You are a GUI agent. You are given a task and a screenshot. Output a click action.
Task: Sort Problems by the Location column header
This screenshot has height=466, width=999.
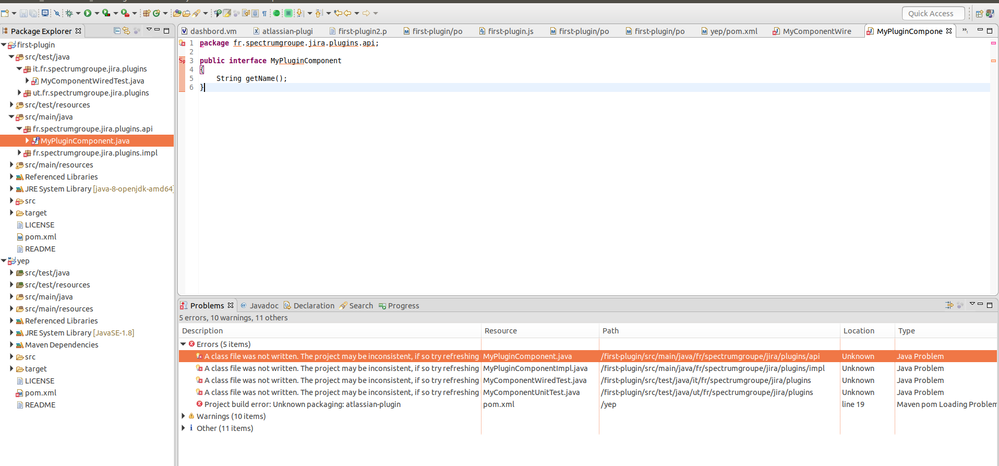pos(867,331)
